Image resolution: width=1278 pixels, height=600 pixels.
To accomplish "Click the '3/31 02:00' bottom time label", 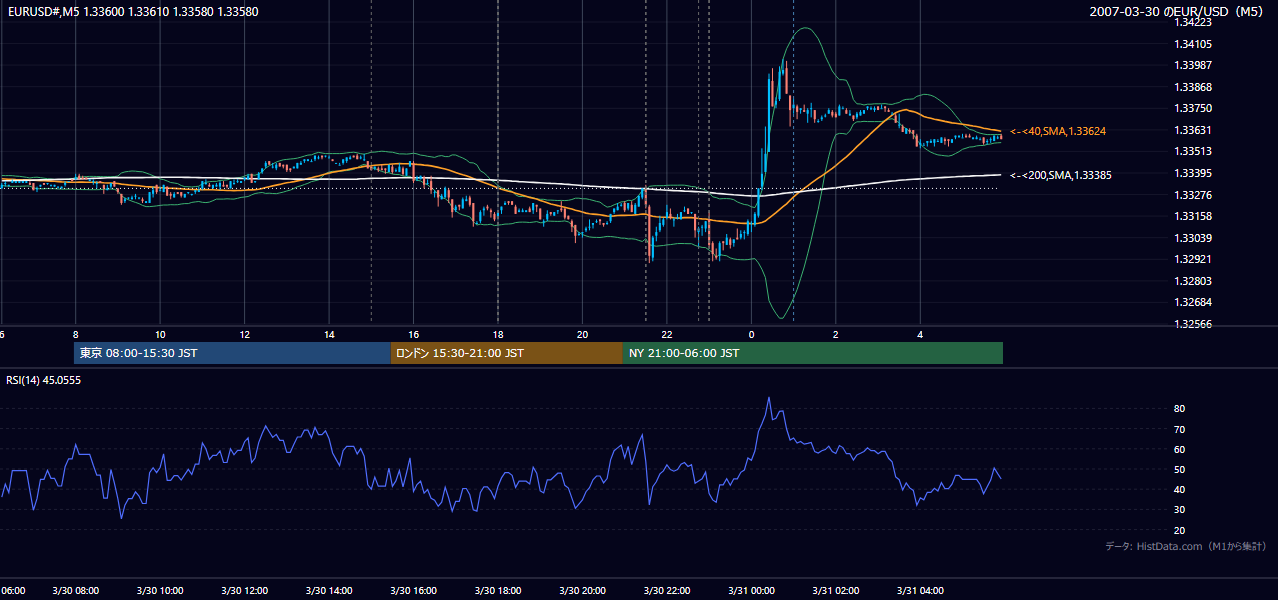I will click(x=836, y=591).
